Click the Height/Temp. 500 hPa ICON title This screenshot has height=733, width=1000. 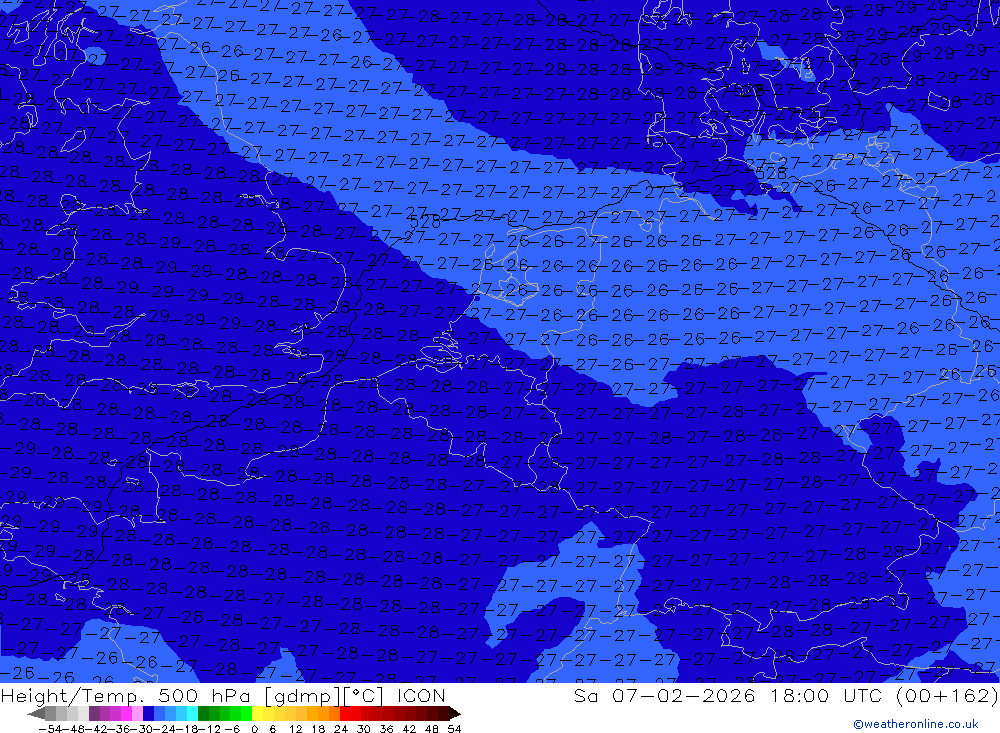coord(223,696)
